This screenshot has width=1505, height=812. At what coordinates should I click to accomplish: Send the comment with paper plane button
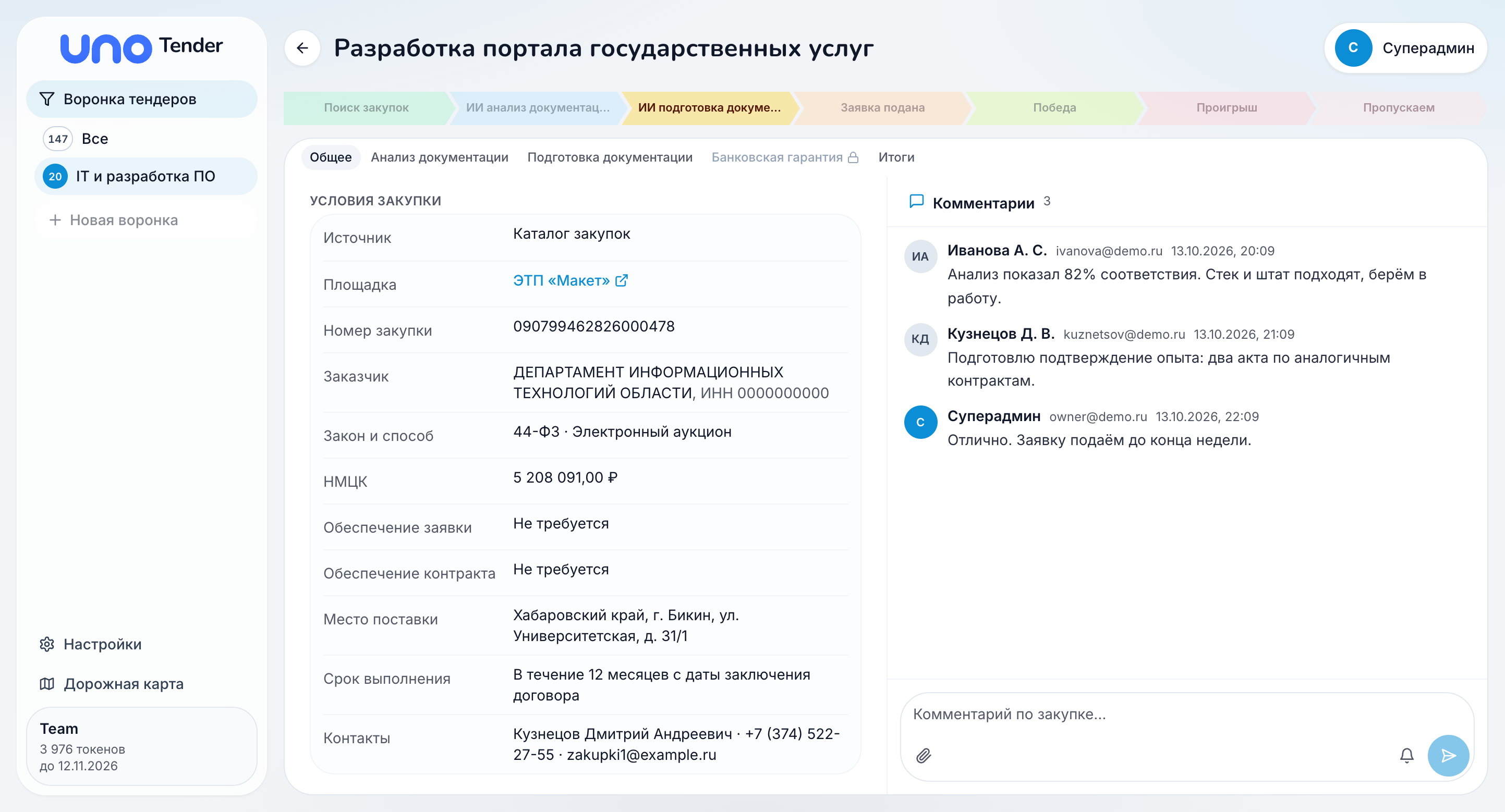1448,755
